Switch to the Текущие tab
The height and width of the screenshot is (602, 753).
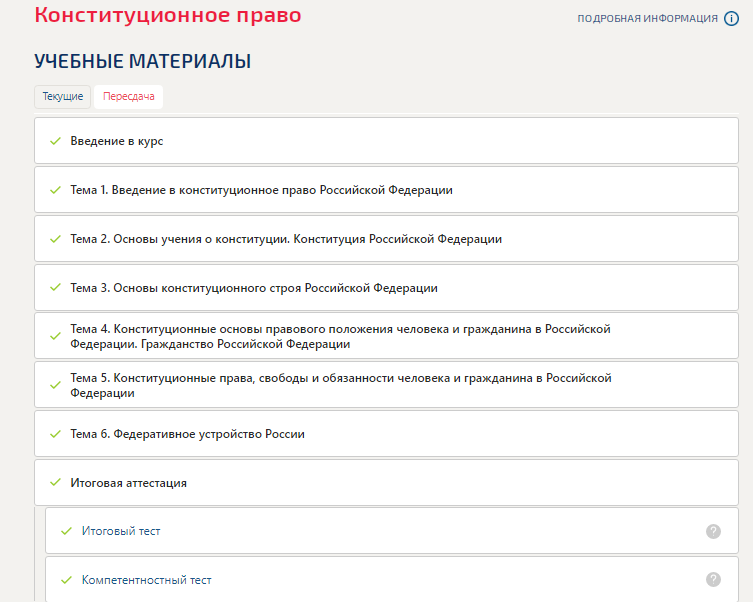click(x=62, y=96)
